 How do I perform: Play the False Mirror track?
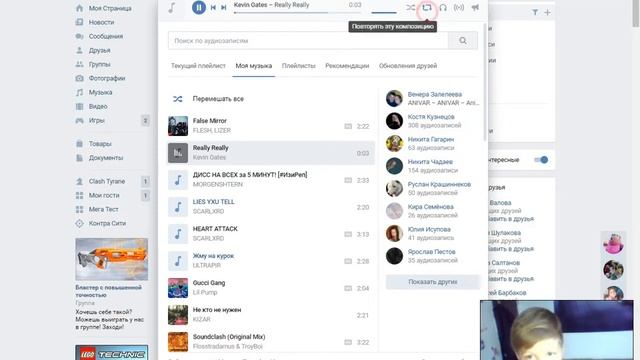tap(271, 126)
